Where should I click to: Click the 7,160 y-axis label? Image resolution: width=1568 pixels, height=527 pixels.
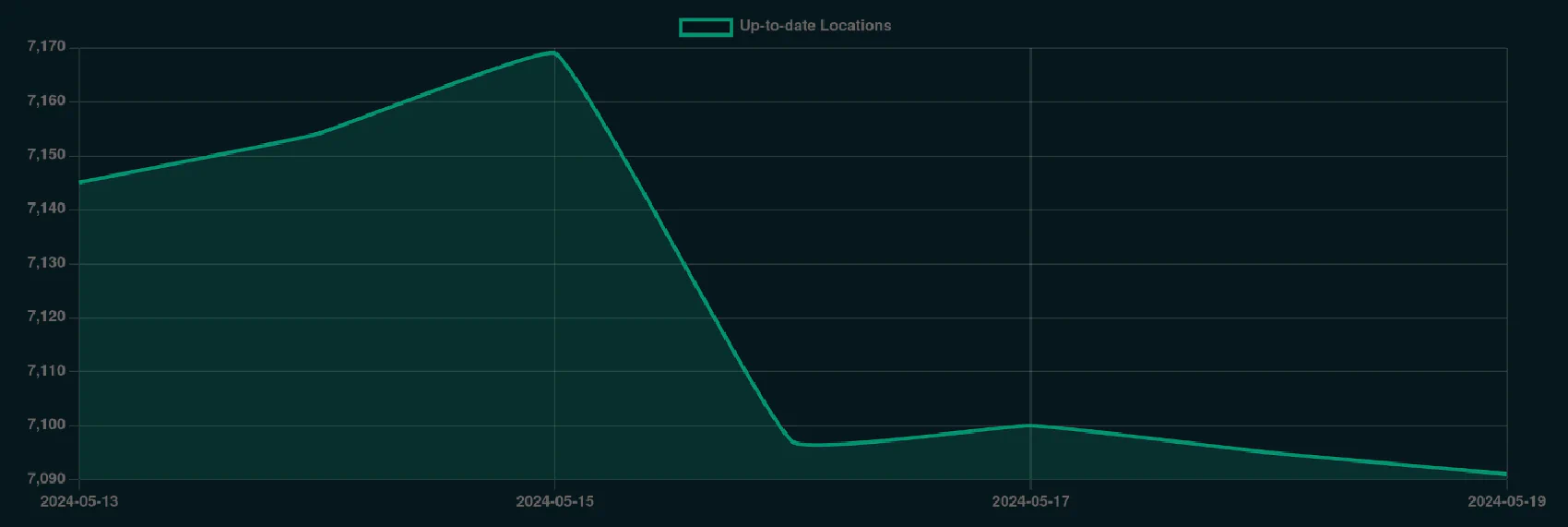(x=46, y=102)
